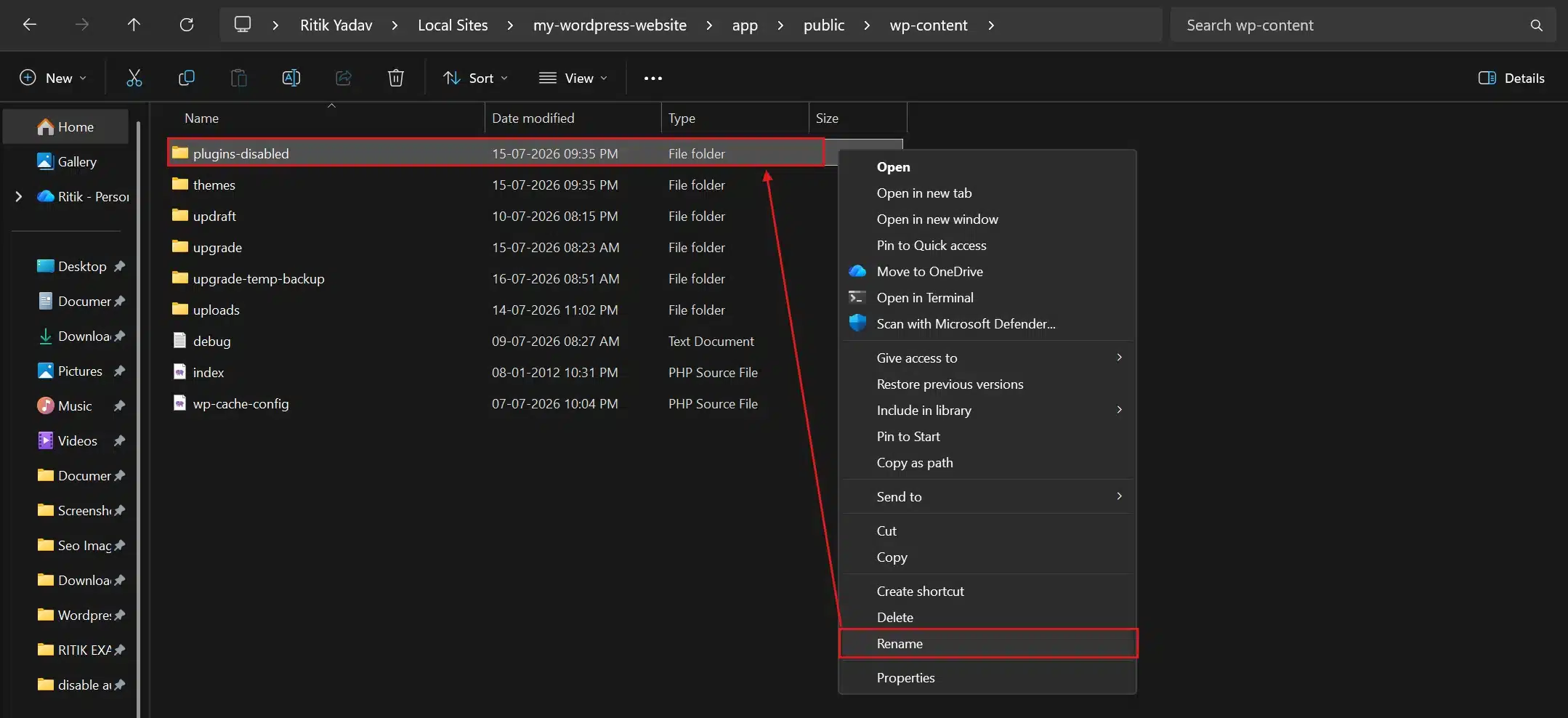Open Properties from the context menu
This screenshot has width=1568, height=718.
[x=988, y=677]
